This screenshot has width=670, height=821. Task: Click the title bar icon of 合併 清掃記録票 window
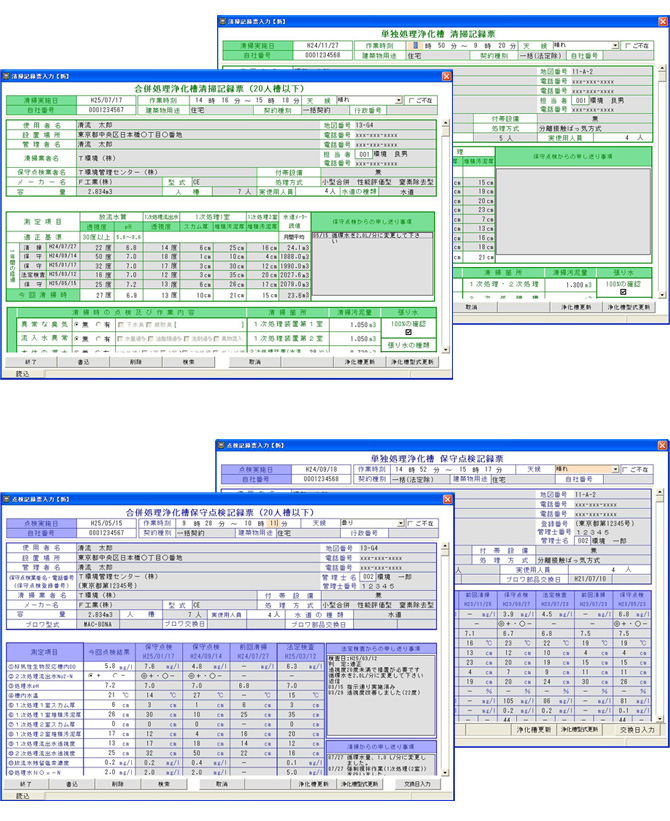coord(6,76)
